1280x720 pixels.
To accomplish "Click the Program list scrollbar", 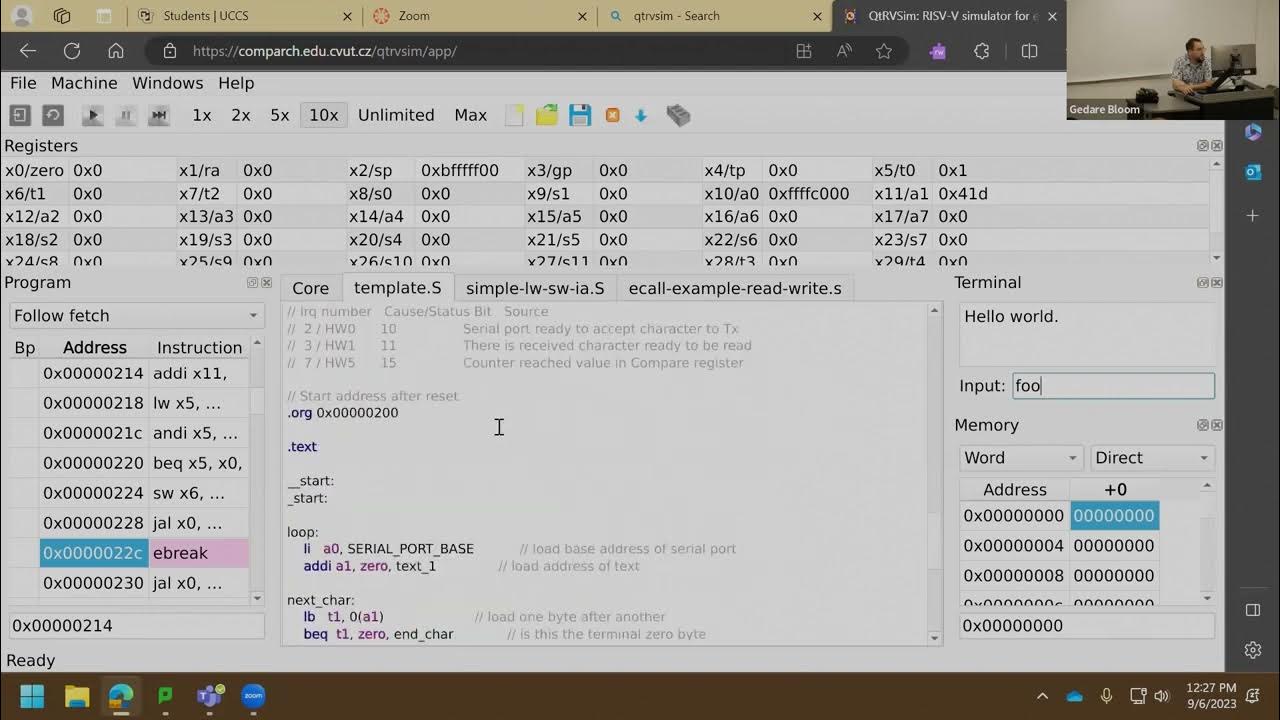I will 257,470.
